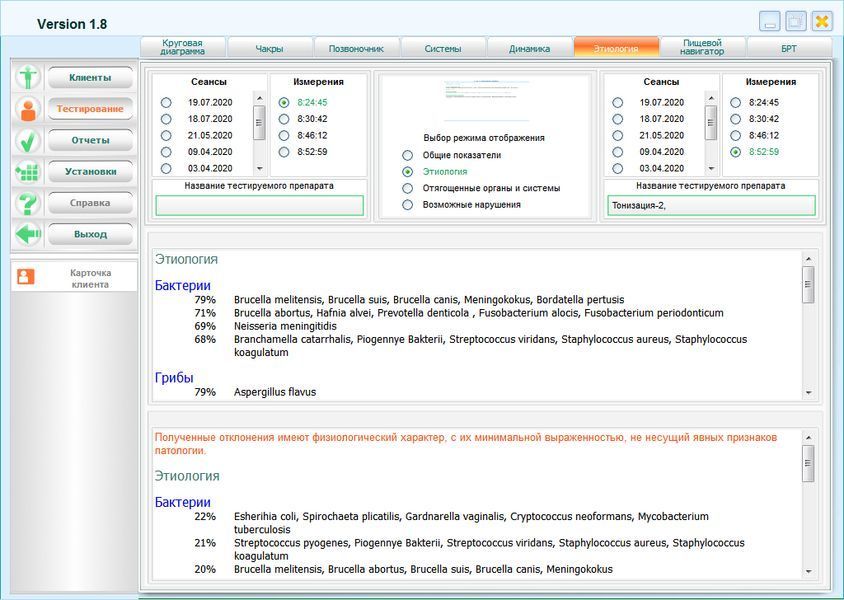Select the Общие показатели display mode
844x600 pixels.
click(407, 156)
